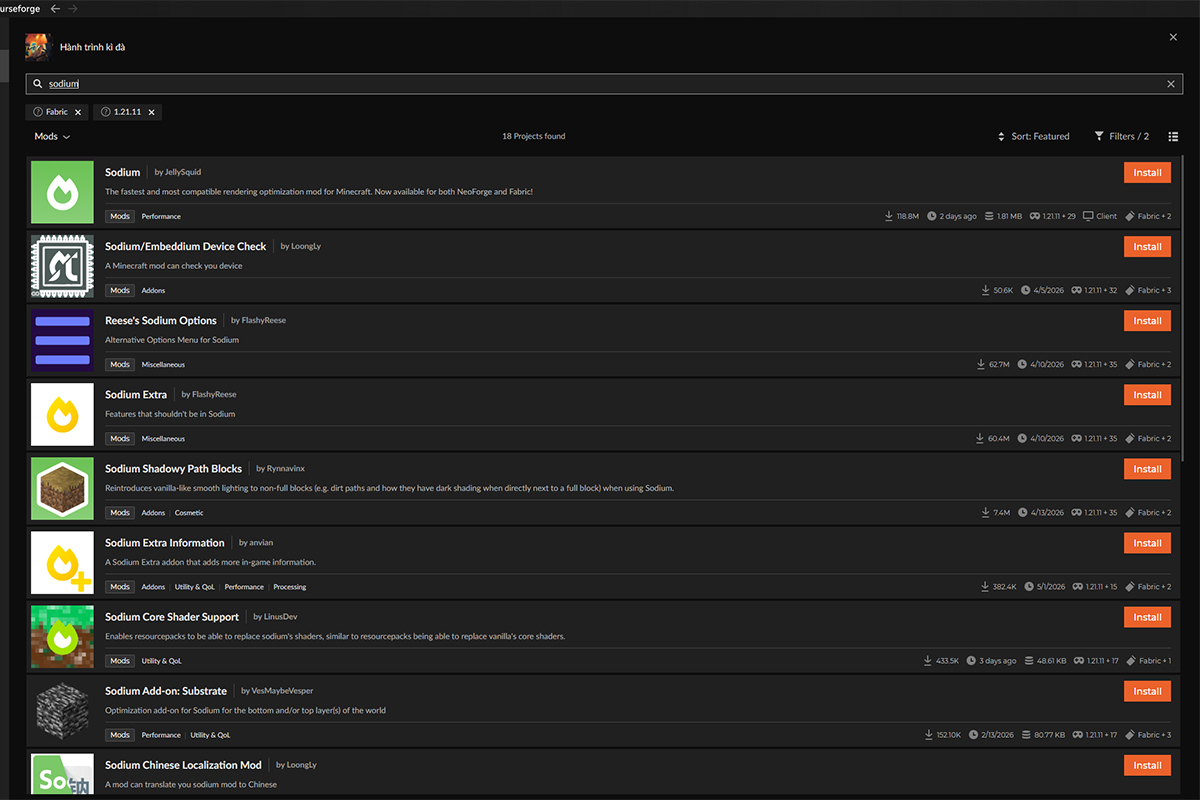Click the magnifier search icon
1200x800 pixels.
click(38, 84)
